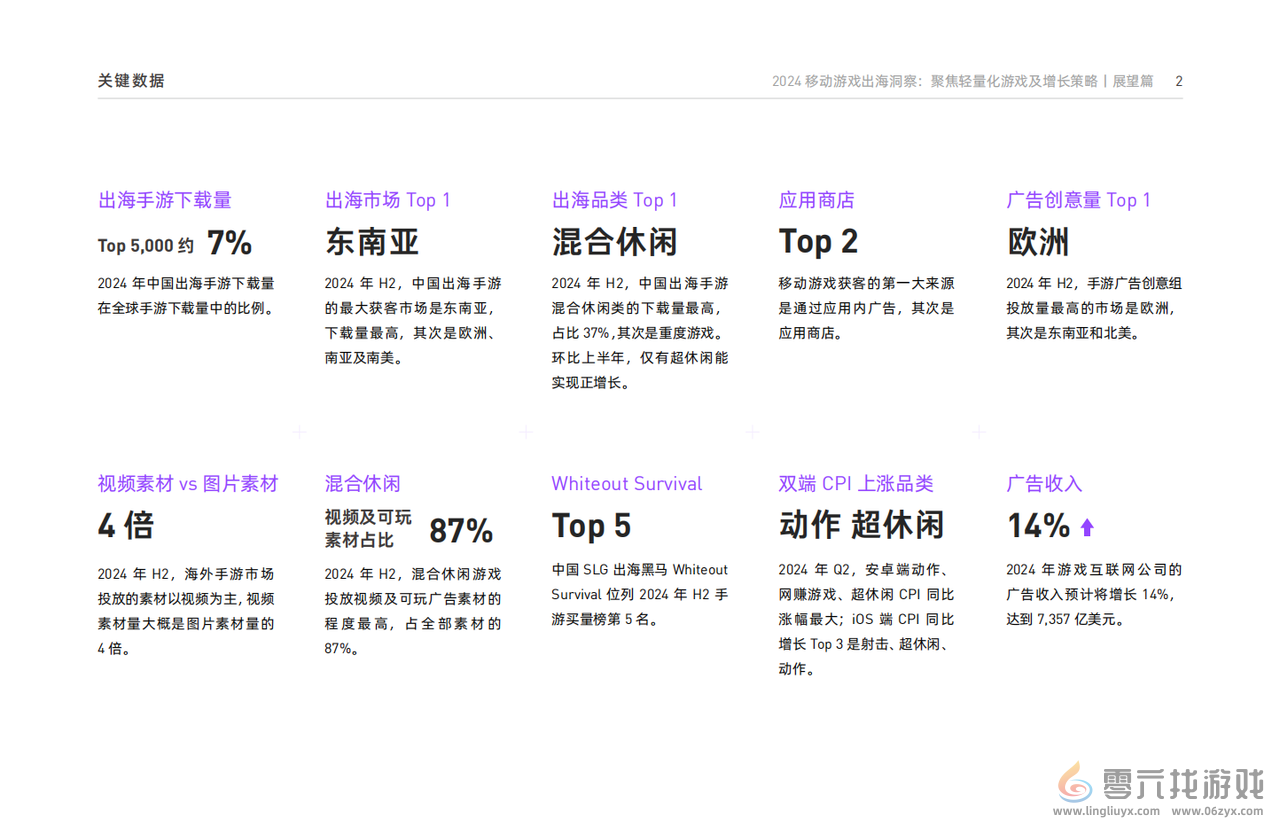Click the plus marker below 出海市场 Top 1 column
Image resolution: width=1280 pixels, height=819 pixels.
pos(525,432)
